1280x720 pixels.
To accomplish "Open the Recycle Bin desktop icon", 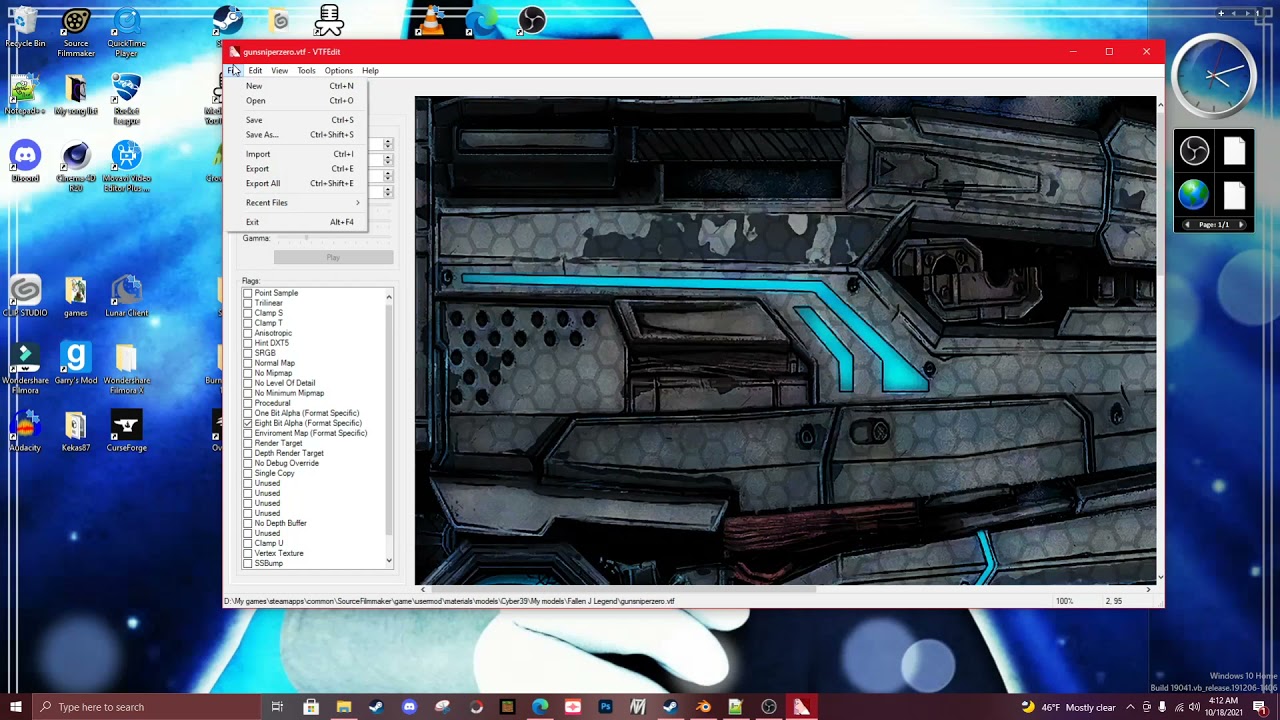I will pyautogui.click(x=25, y=28).
